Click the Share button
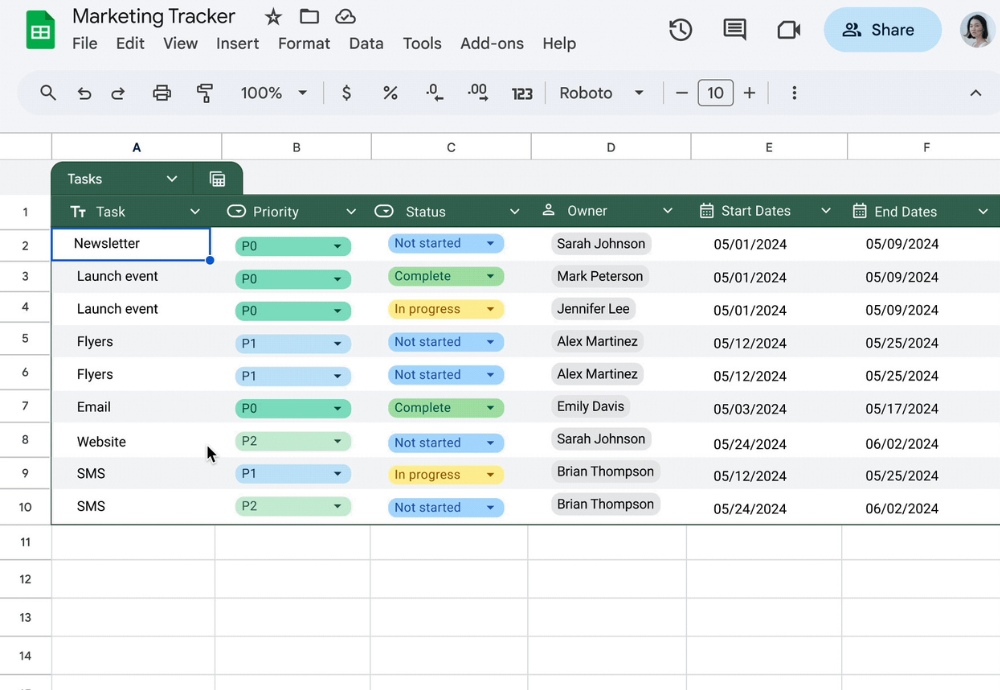Screen dimensions: 1000x690 click(882, 30)
